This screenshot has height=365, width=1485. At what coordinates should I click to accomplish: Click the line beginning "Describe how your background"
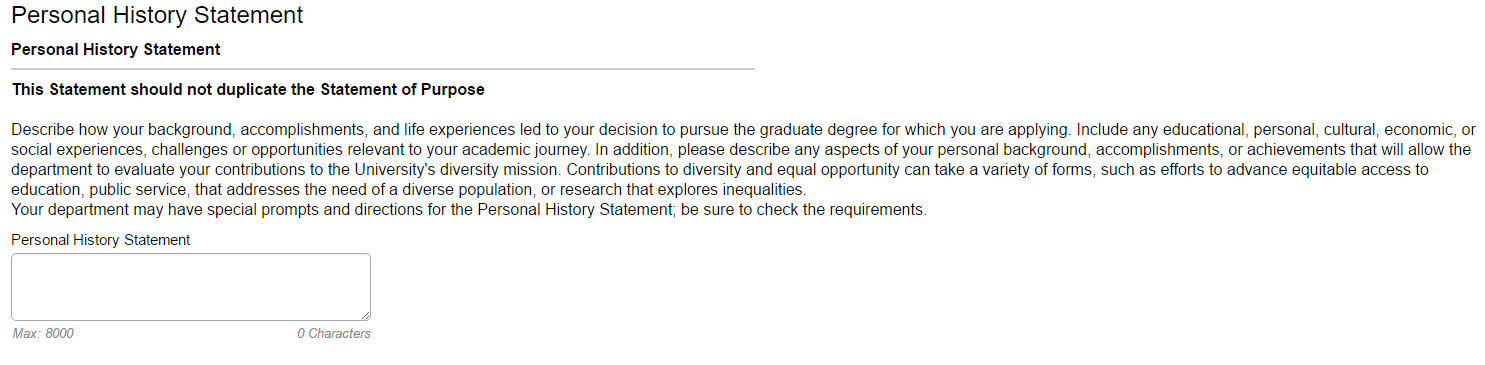743,130
